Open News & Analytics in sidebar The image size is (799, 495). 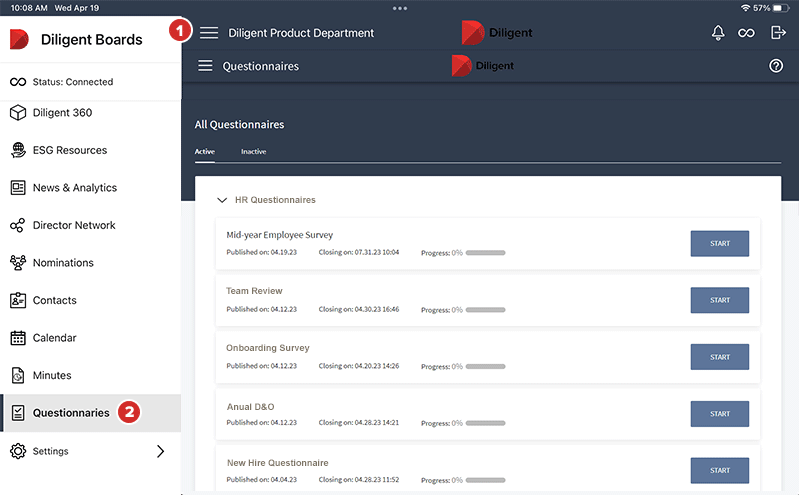click(74, 188)
